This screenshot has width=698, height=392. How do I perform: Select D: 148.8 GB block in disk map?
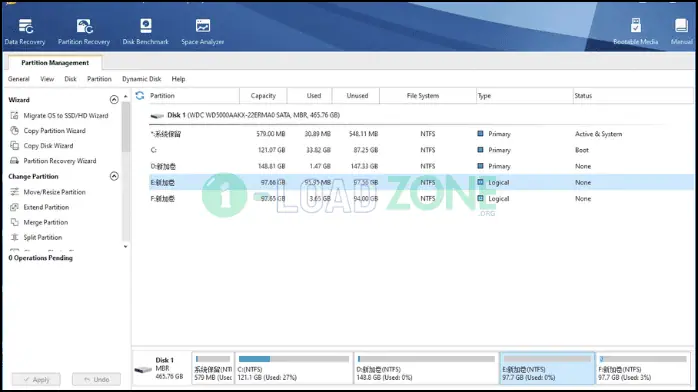[426, 368]
